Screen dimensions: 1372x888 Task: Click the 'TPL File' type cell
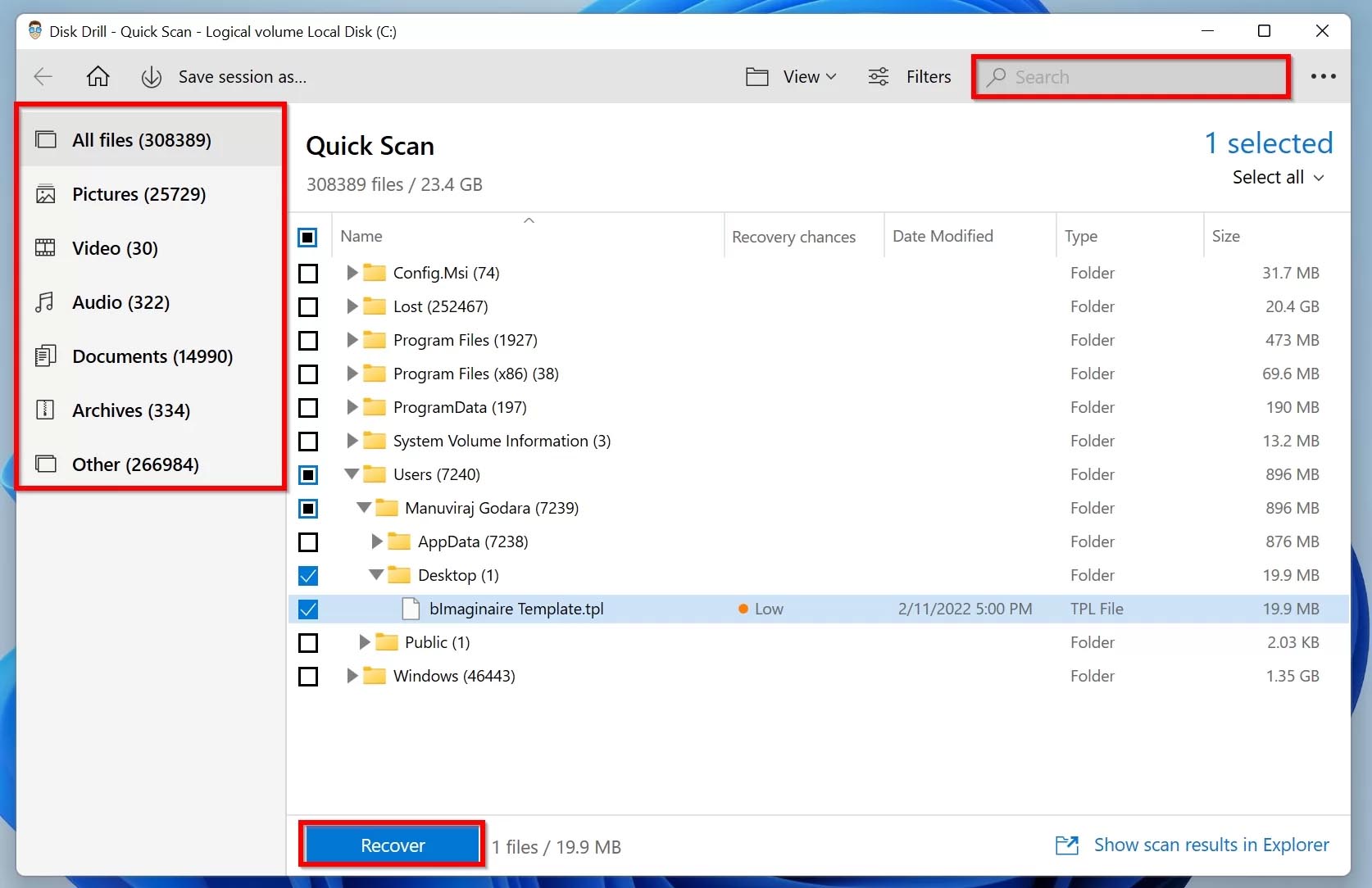(1097, 609)
